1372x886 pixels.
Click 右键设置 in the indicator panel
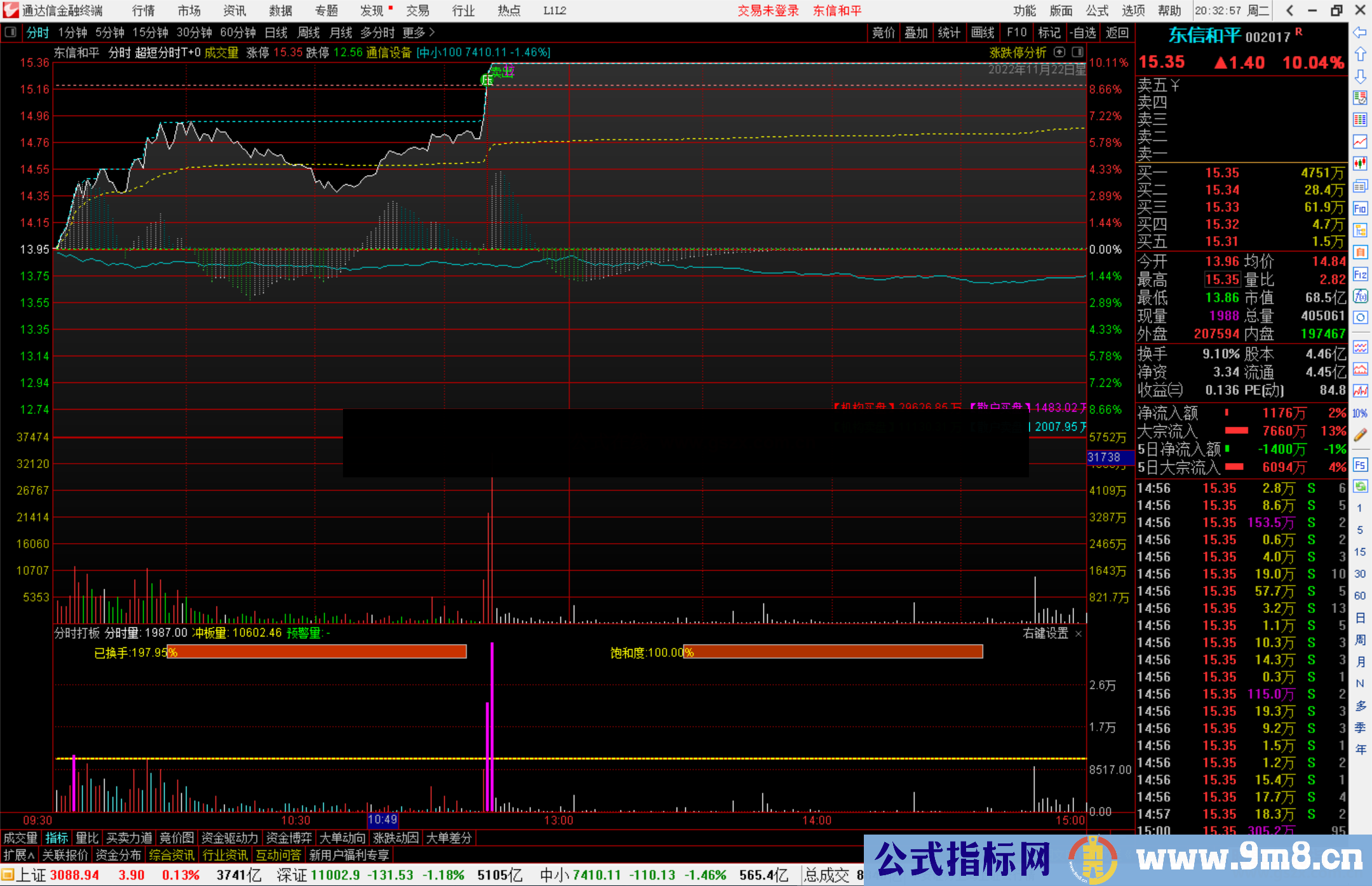pyautogui.click(x=1046, y=633)
